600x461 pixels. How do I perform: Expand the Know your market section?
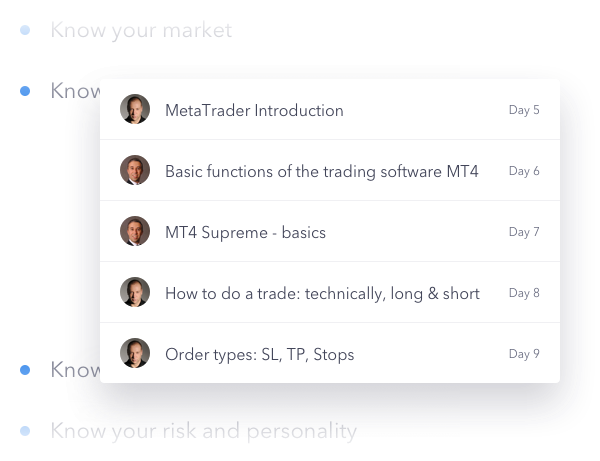pos(141,30)
